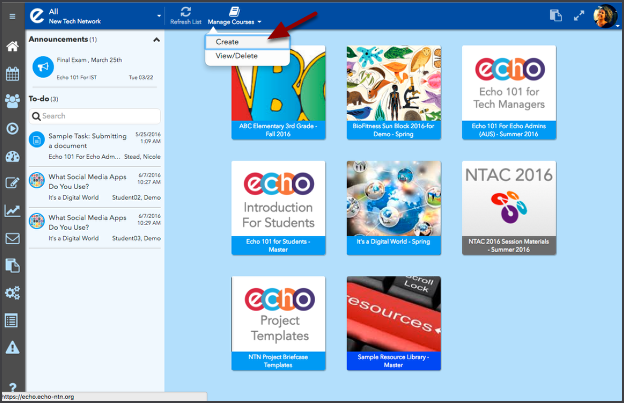Click avatar icon of Student02 to-do item

(37, 180)
